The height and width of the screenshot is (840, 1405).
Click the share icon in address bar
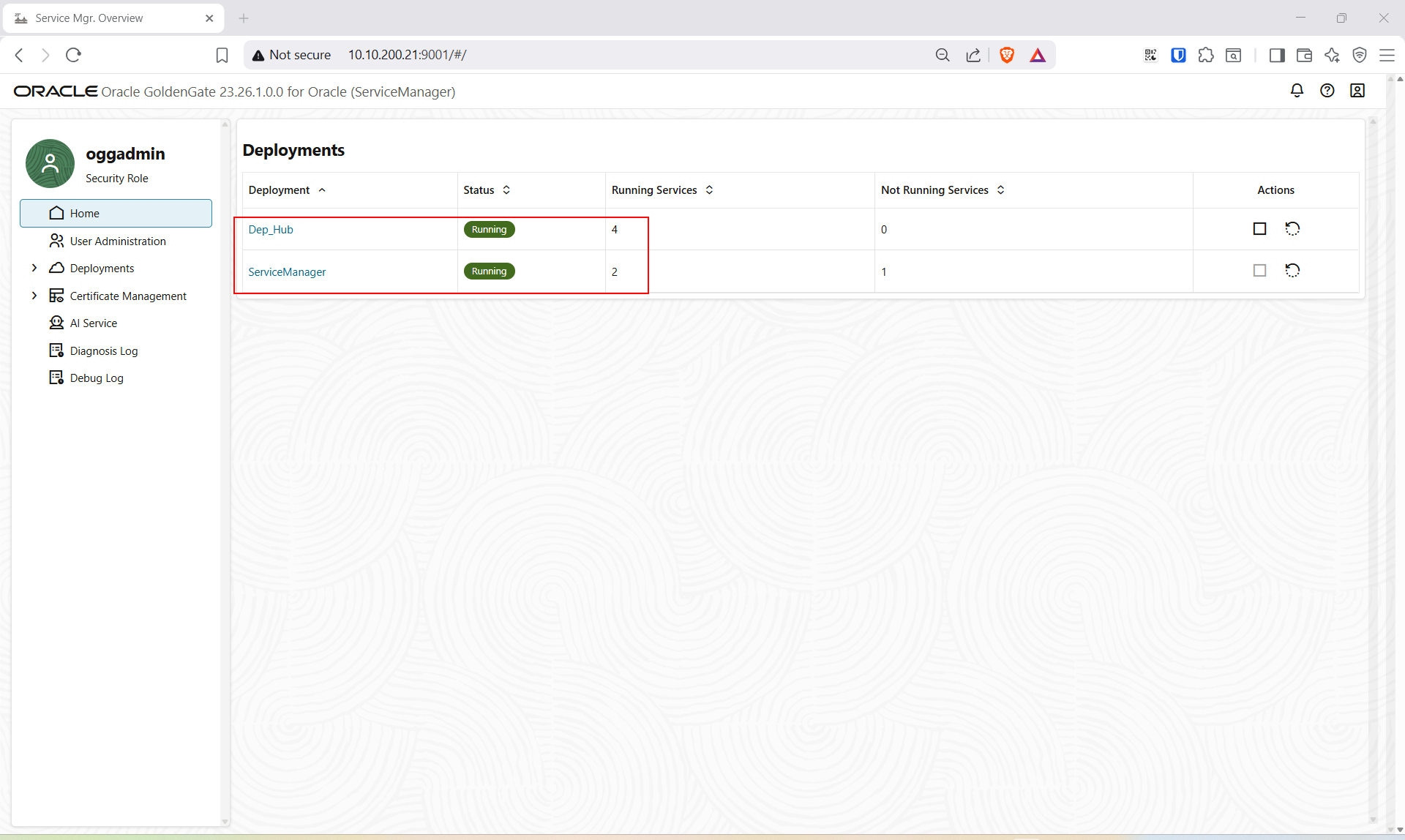(973, 55)
